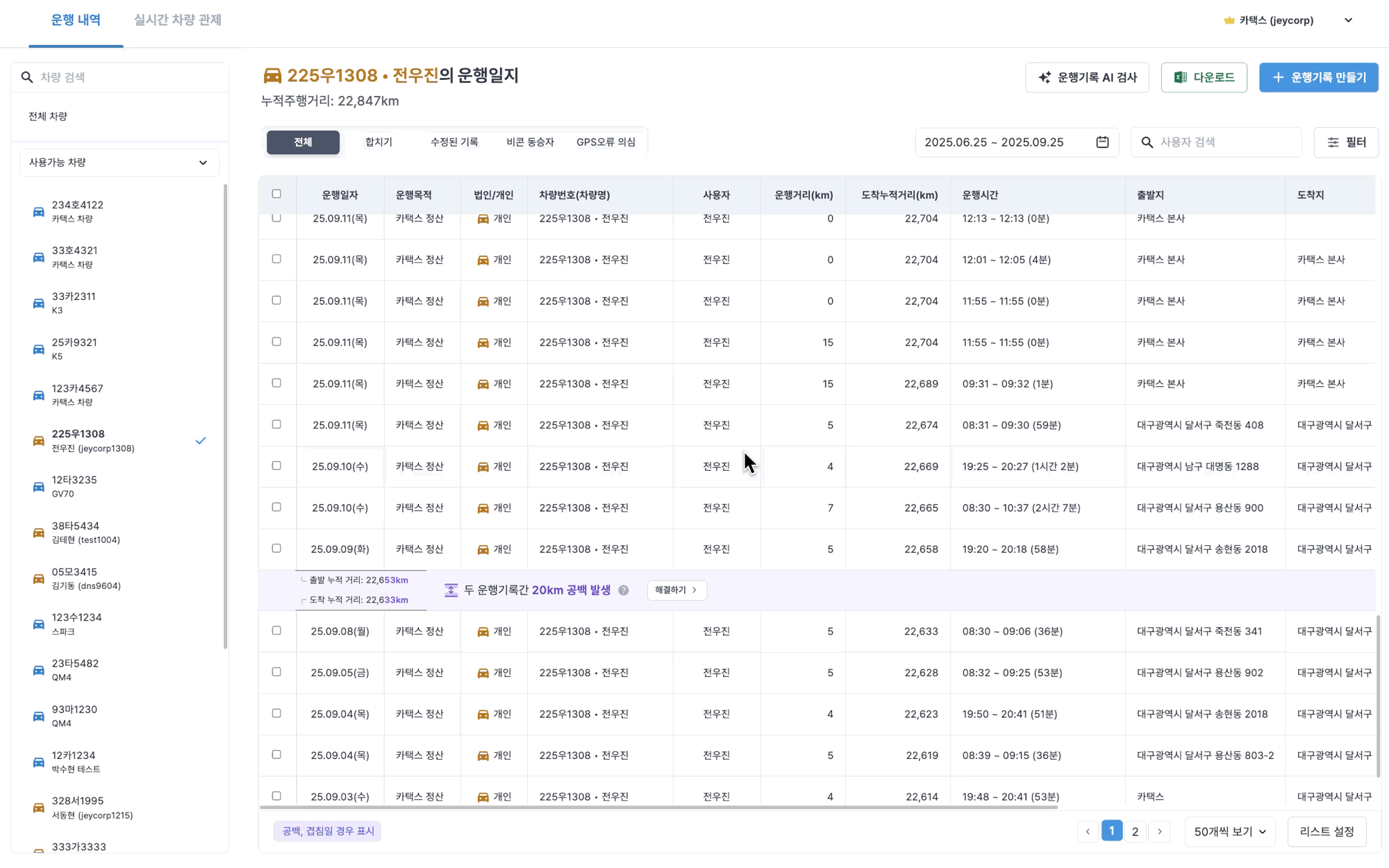Open the 카택스 (jeycorp) account dropdown

click(x=1347, y=20)
